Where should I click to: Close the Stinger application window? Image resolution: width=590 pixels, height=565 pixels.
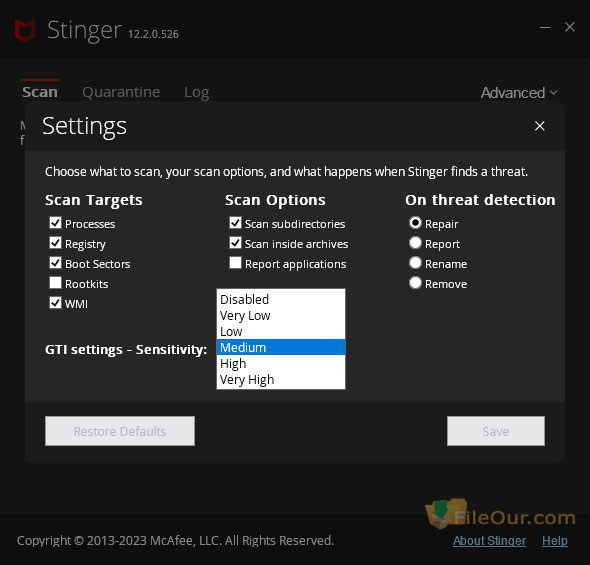(570, 27)
